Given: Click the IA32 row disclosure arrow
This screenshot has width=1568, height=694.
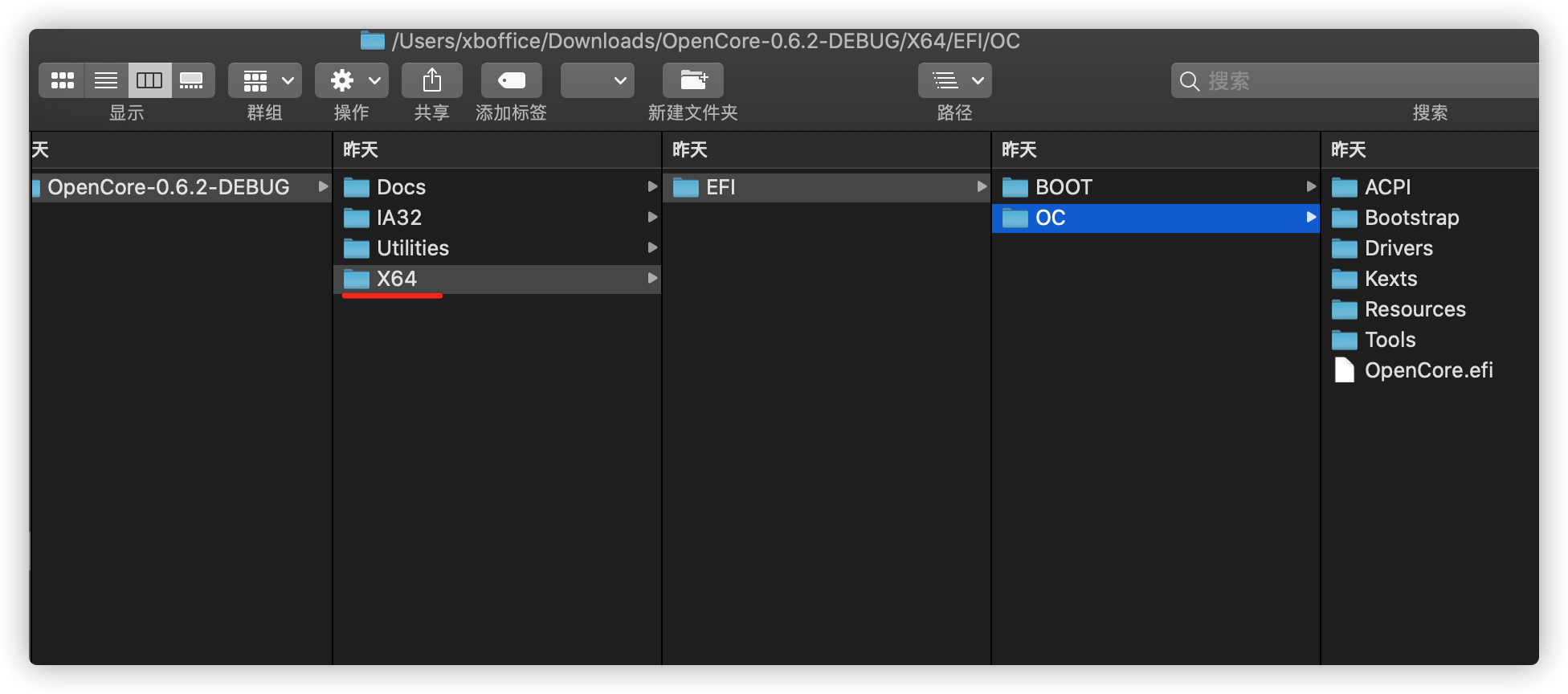Looking at the screenshot, I should click(652, 217).
